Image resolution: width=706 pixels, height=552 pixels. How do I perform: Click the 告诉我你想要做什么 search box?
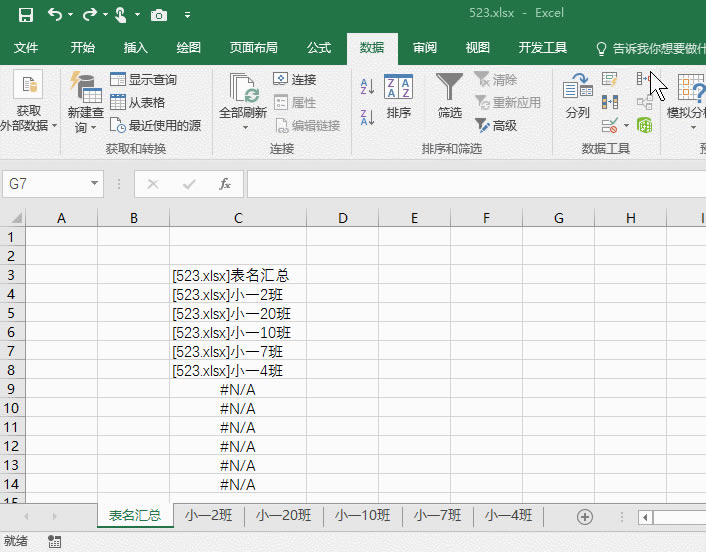coord(650,48)
